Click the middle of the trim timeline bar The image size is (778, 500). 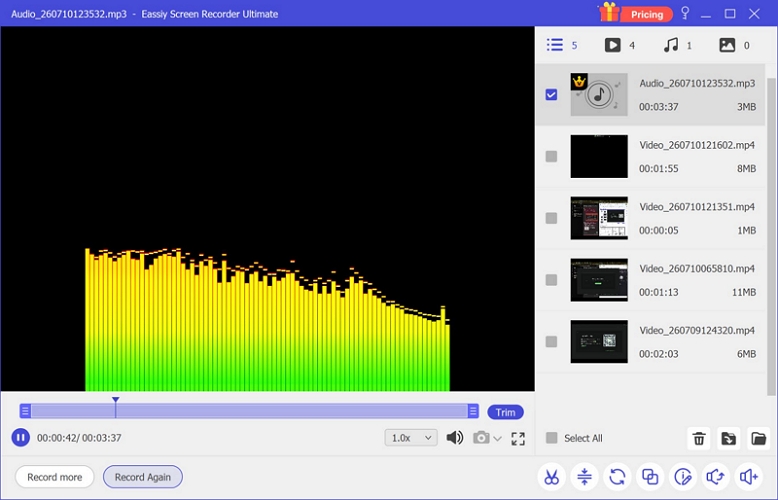tap(249, 411)
